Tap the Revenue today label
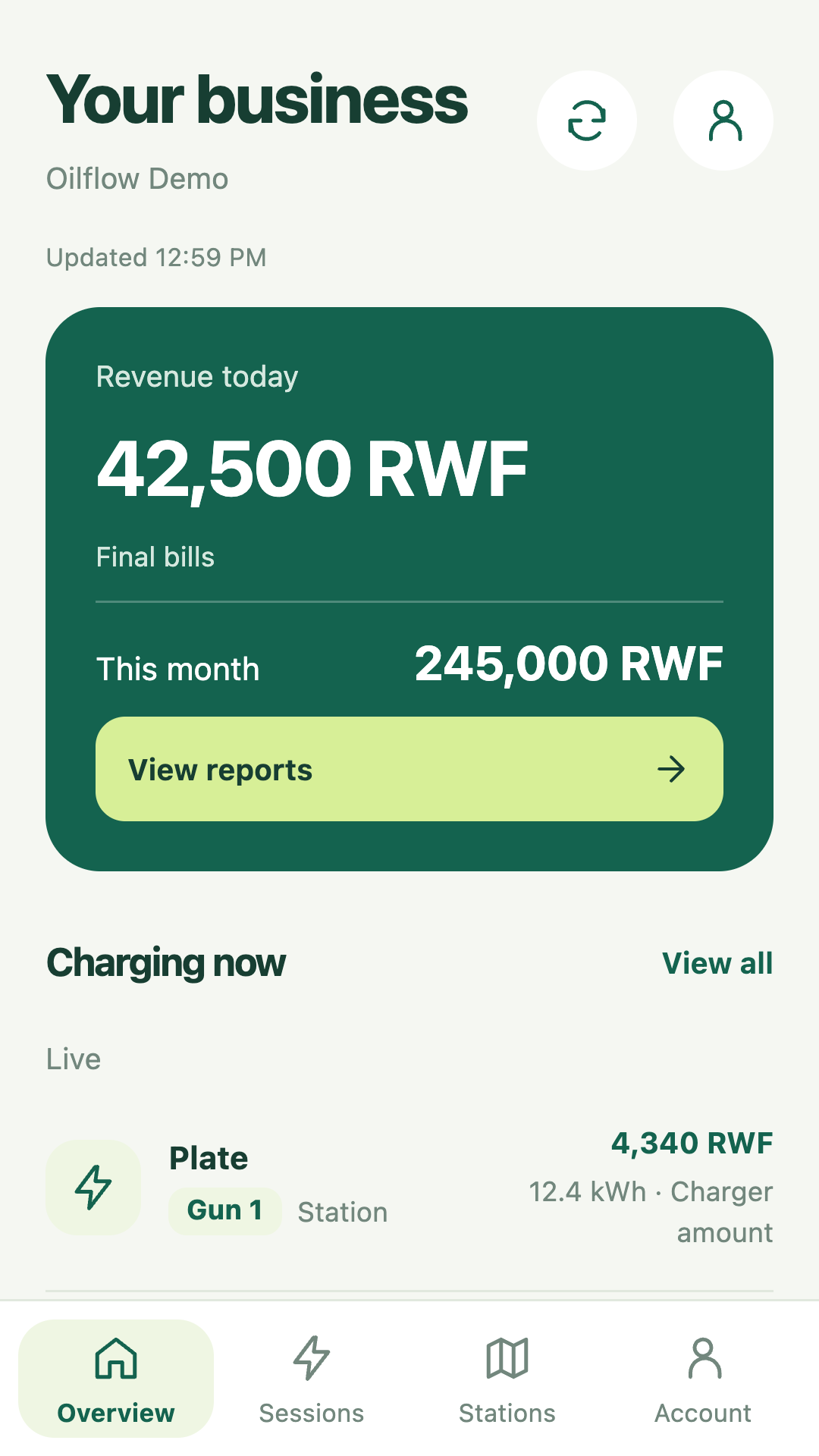This screenshot has width=819, height=1456. coord(197,377)
